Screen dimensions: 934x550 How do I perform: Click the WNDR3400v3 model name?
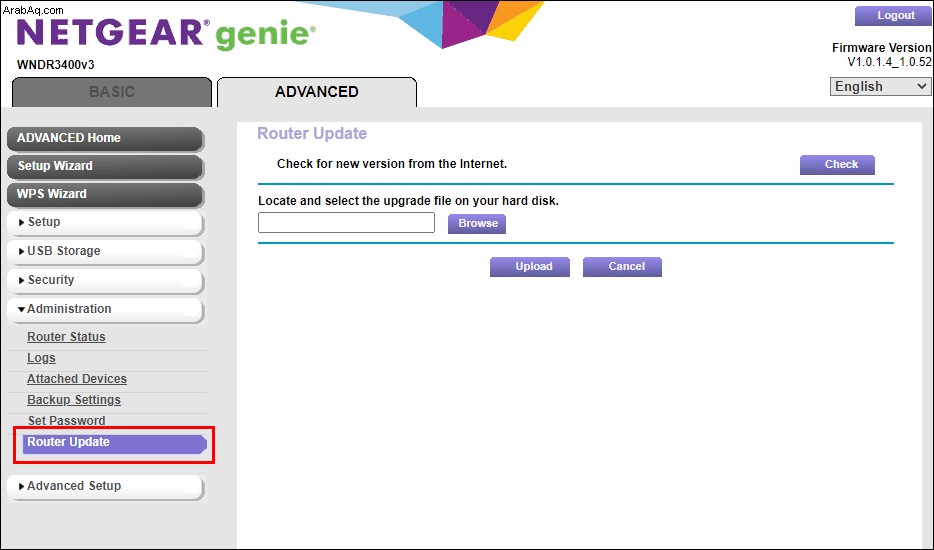coord(55,64)
